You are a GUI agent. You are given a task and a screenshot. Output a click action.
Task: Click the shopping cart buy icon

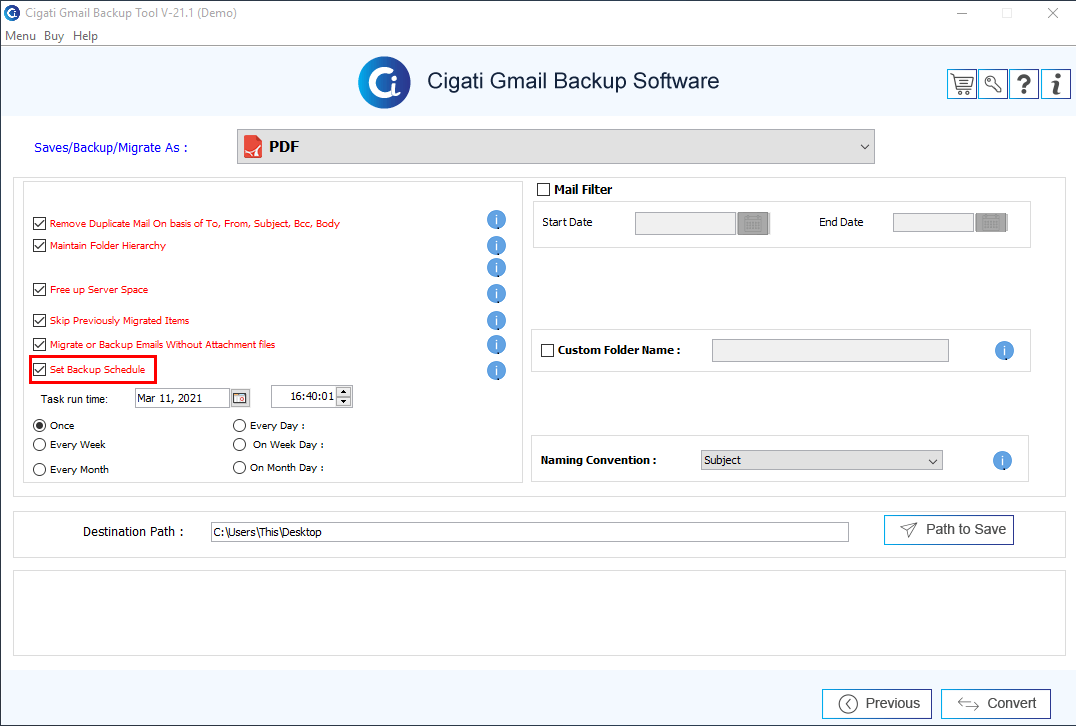[x=961, y=84]
